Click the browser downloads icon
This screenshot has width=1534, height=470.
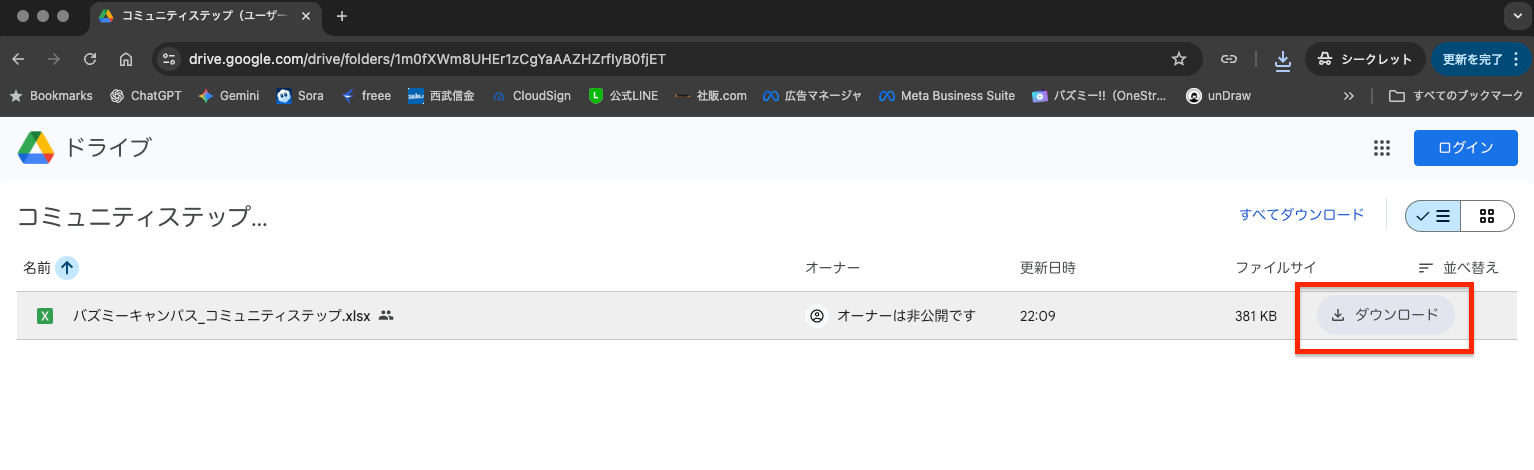tap(1282, 59)
